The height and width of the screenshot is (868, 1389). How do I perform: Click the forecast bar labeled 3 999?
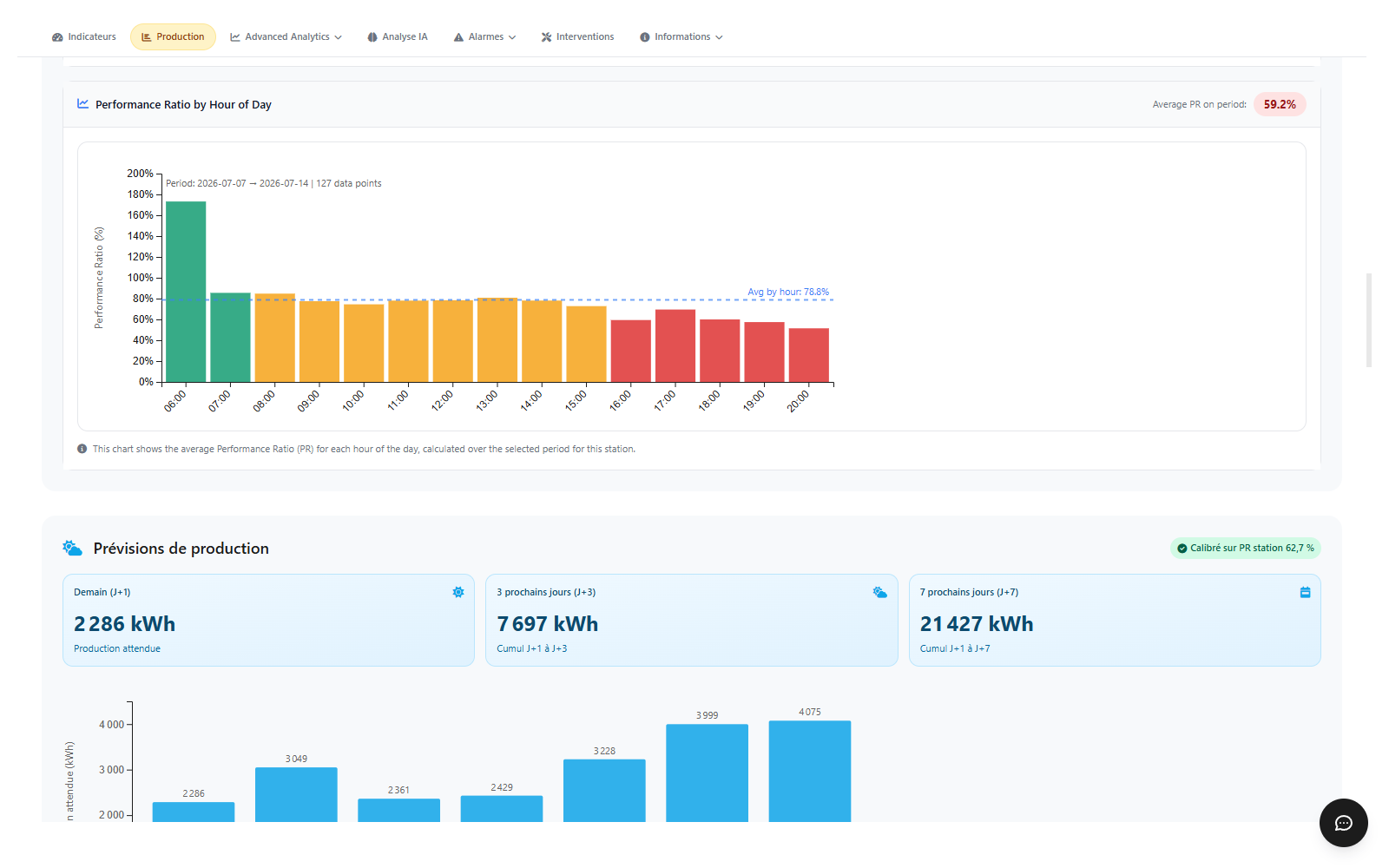point(708,773)
